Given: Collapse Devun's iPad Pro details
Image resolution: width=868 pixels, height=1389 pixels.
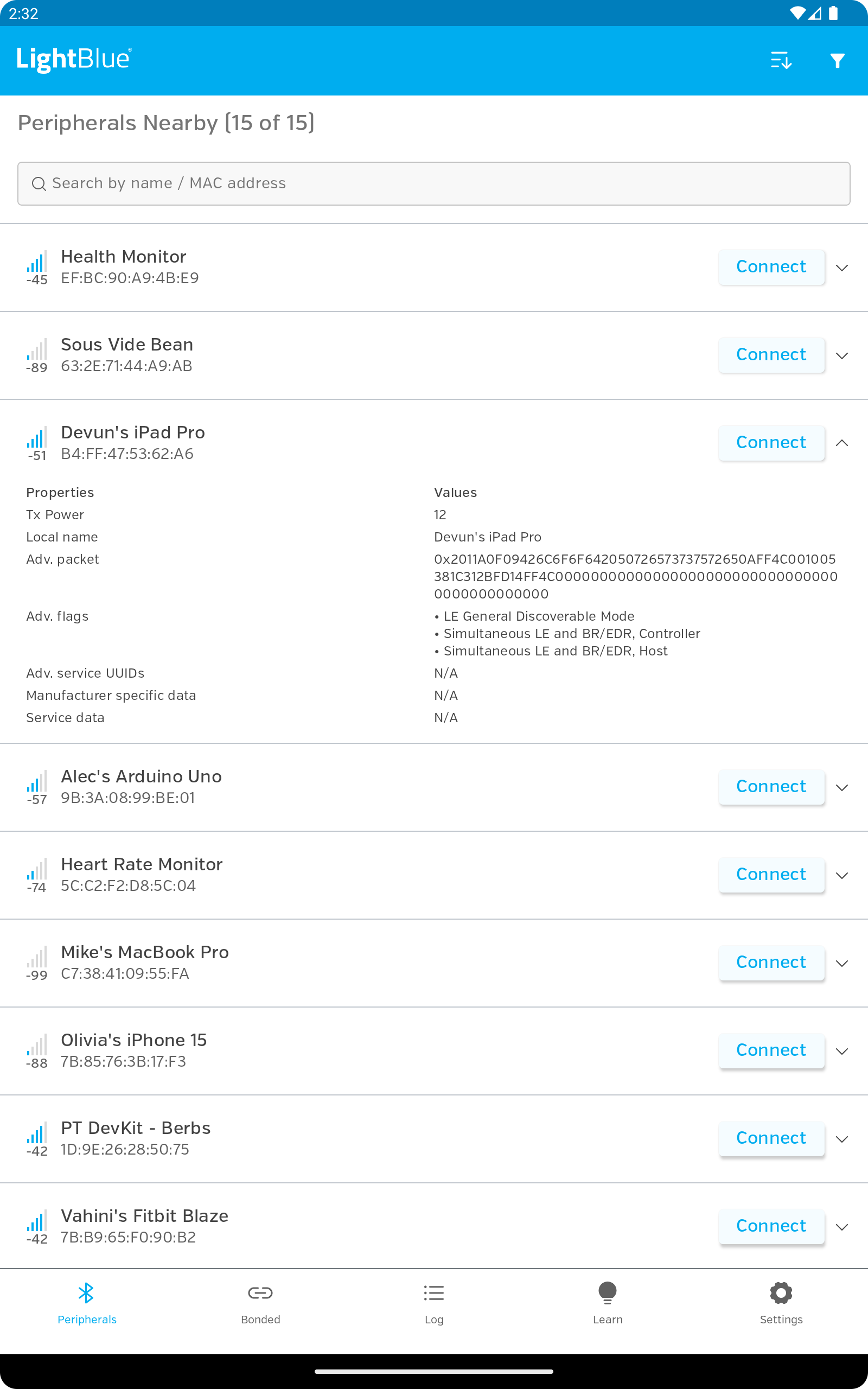Looking at the screenshot, I should tap(842, 443).
